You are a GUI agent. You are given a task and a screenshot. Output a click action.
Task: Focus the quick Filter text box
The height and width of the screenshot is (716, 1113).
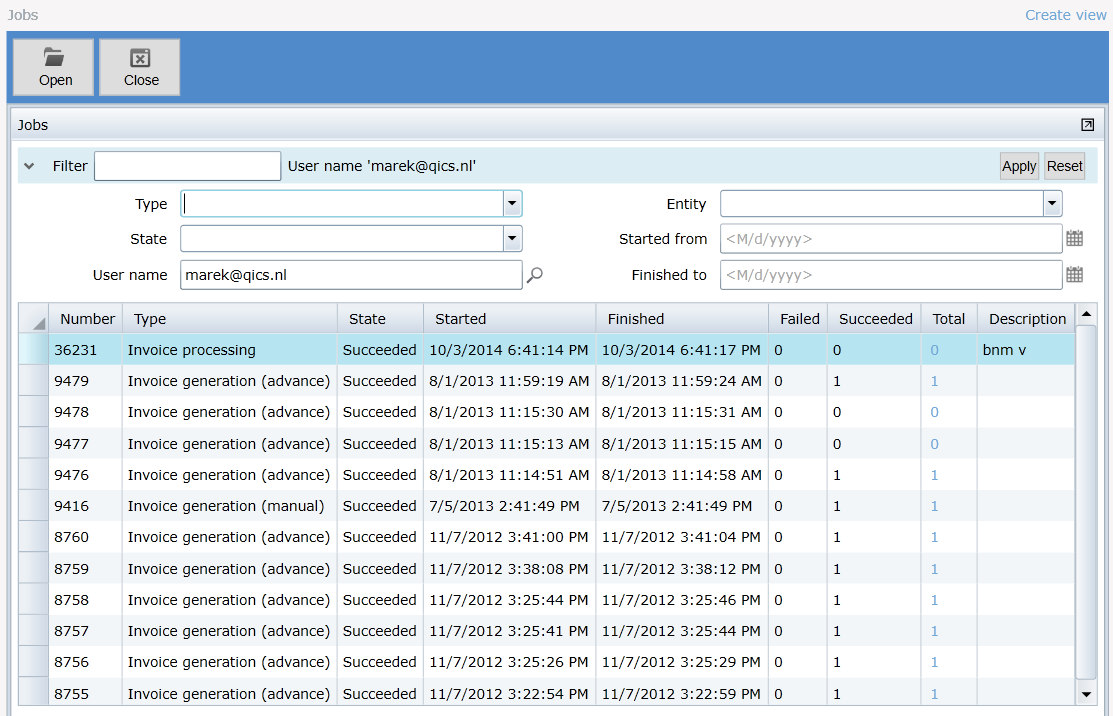click(x=187, y=166)
